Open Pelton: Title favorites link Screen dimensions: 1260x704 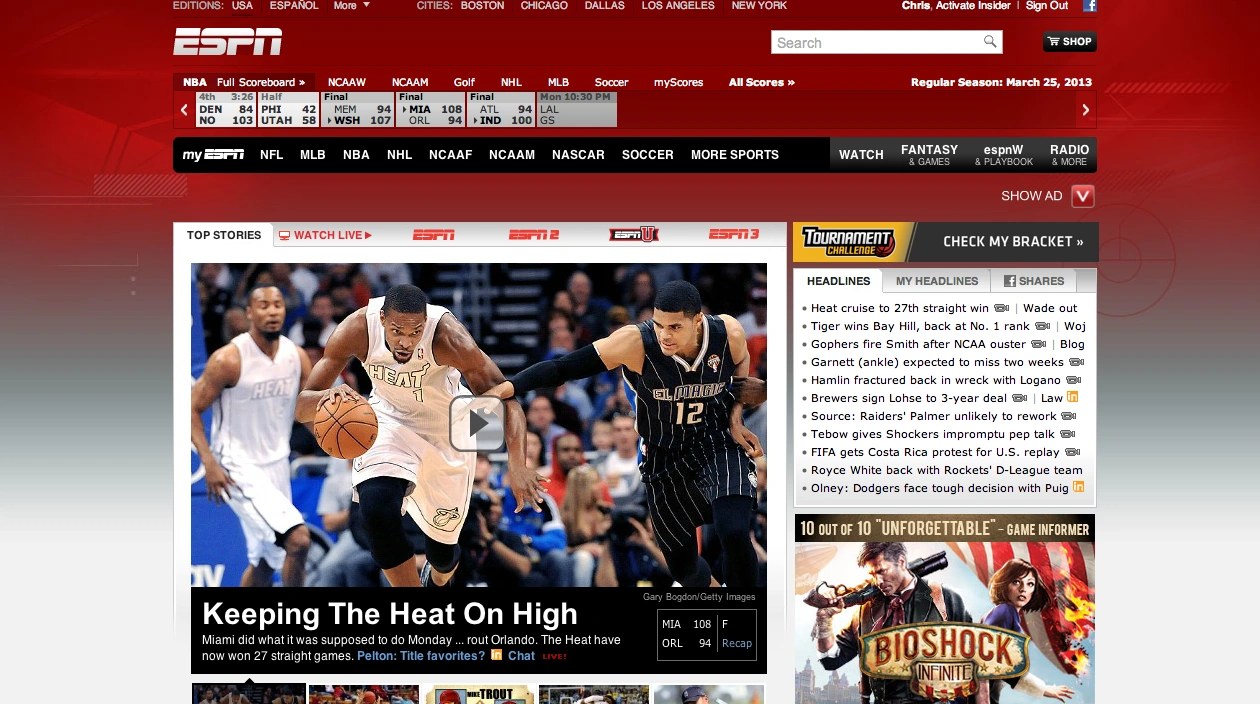421,656
